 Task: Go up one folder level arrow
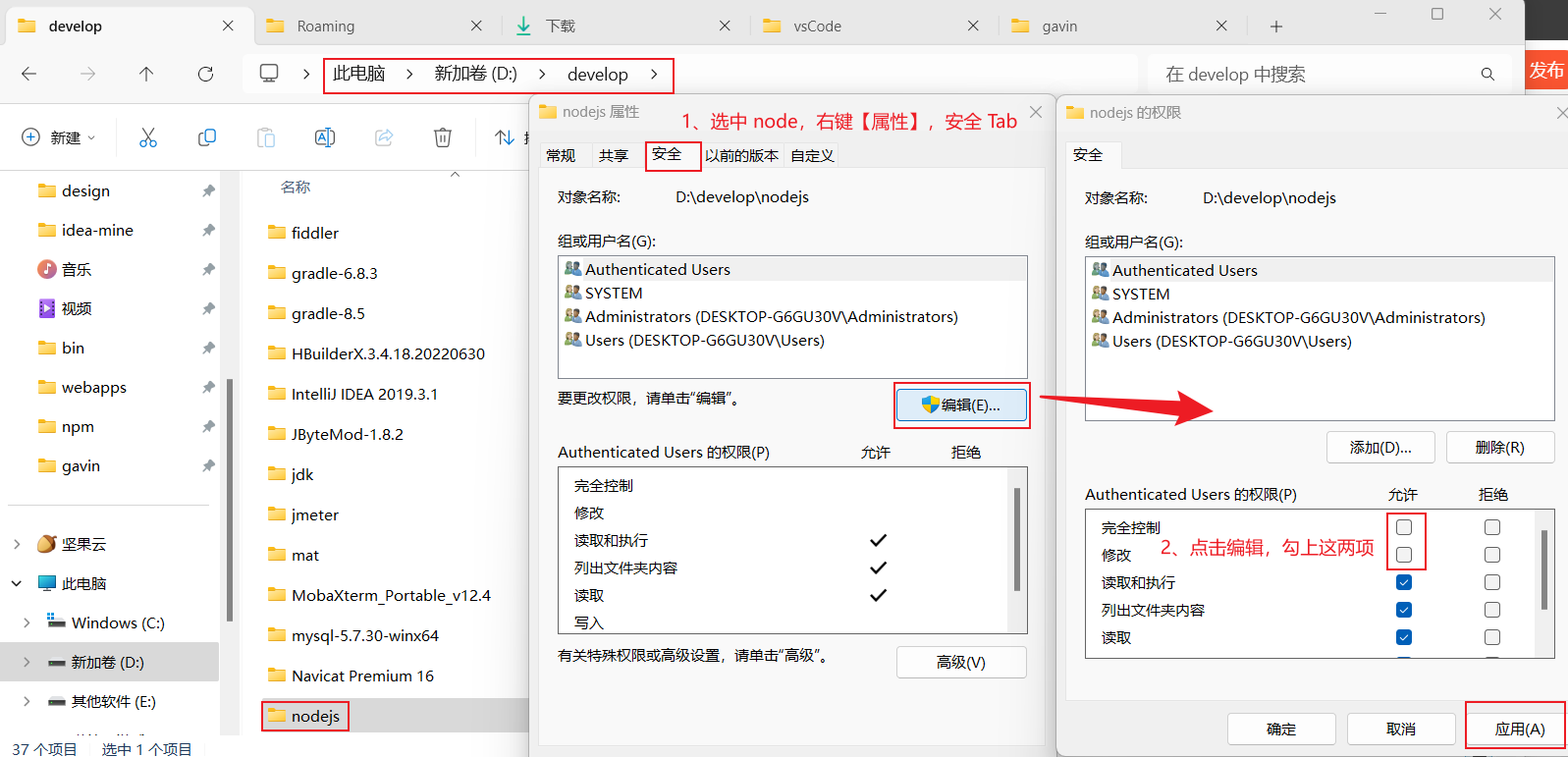146,74
